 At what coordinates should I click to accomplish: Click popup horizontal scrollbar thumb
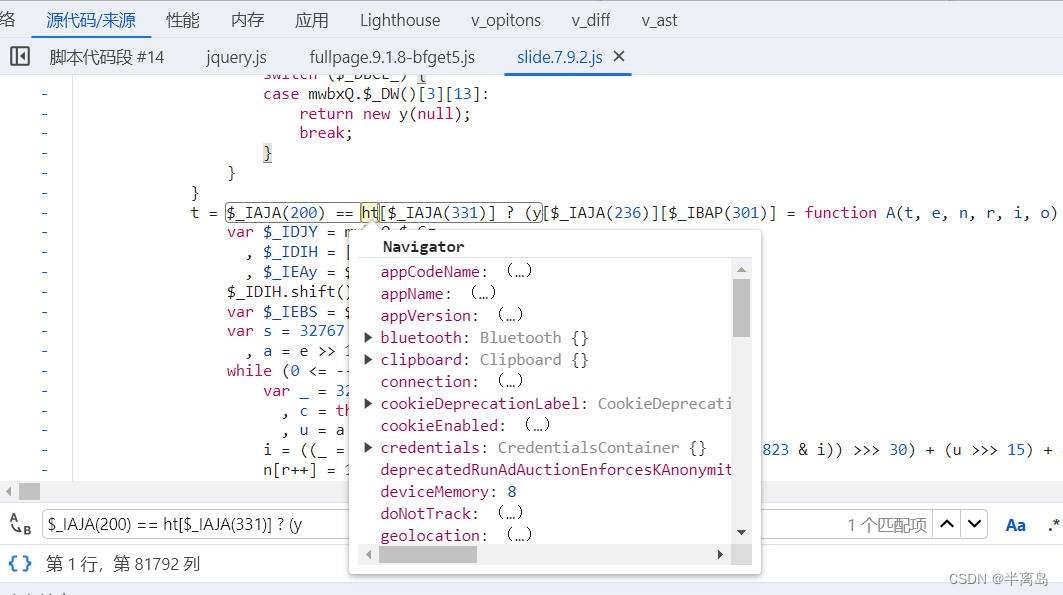coord(428,554)
